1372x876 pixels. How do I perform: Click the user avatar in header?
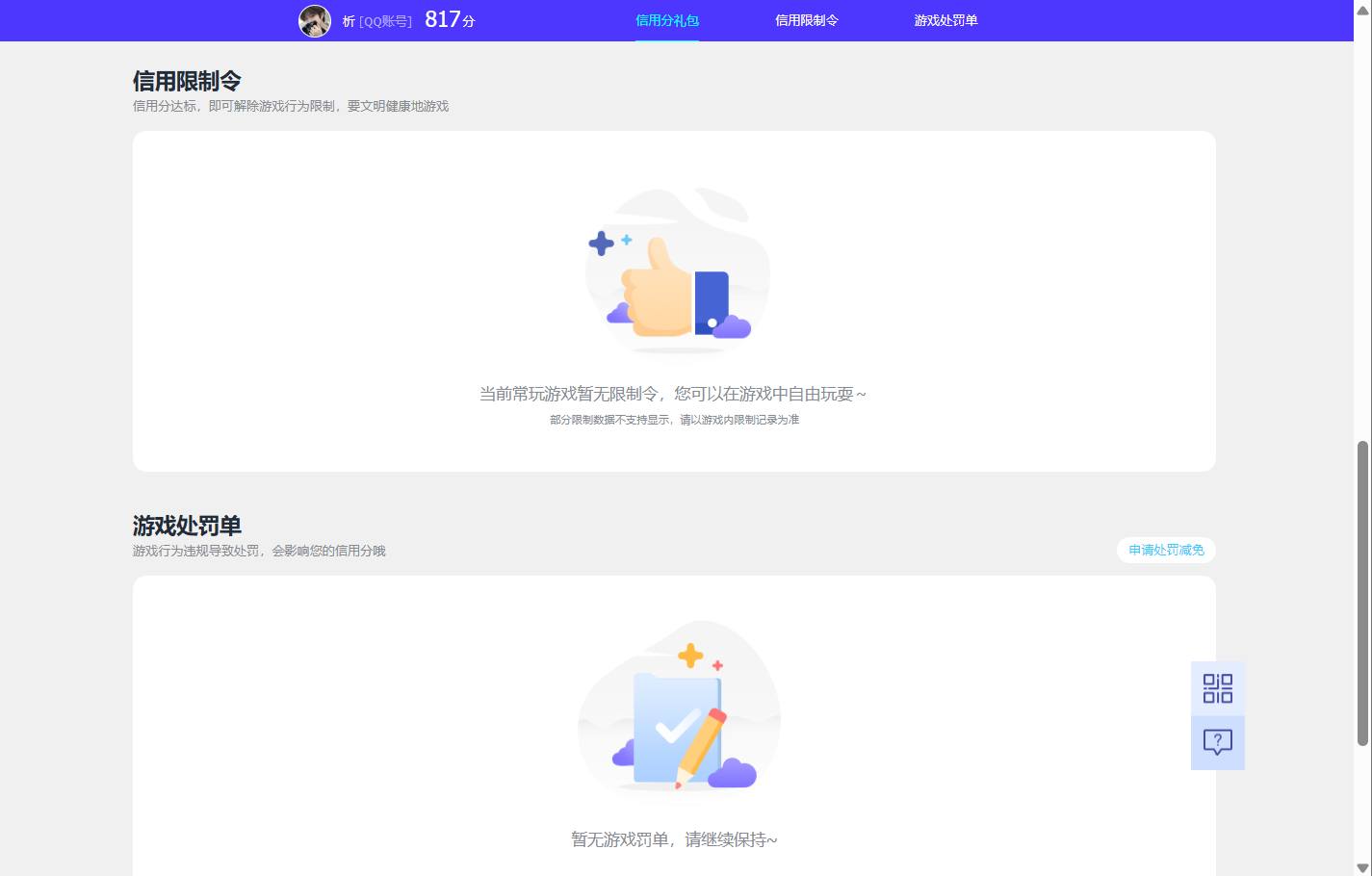tap(315, 20)
